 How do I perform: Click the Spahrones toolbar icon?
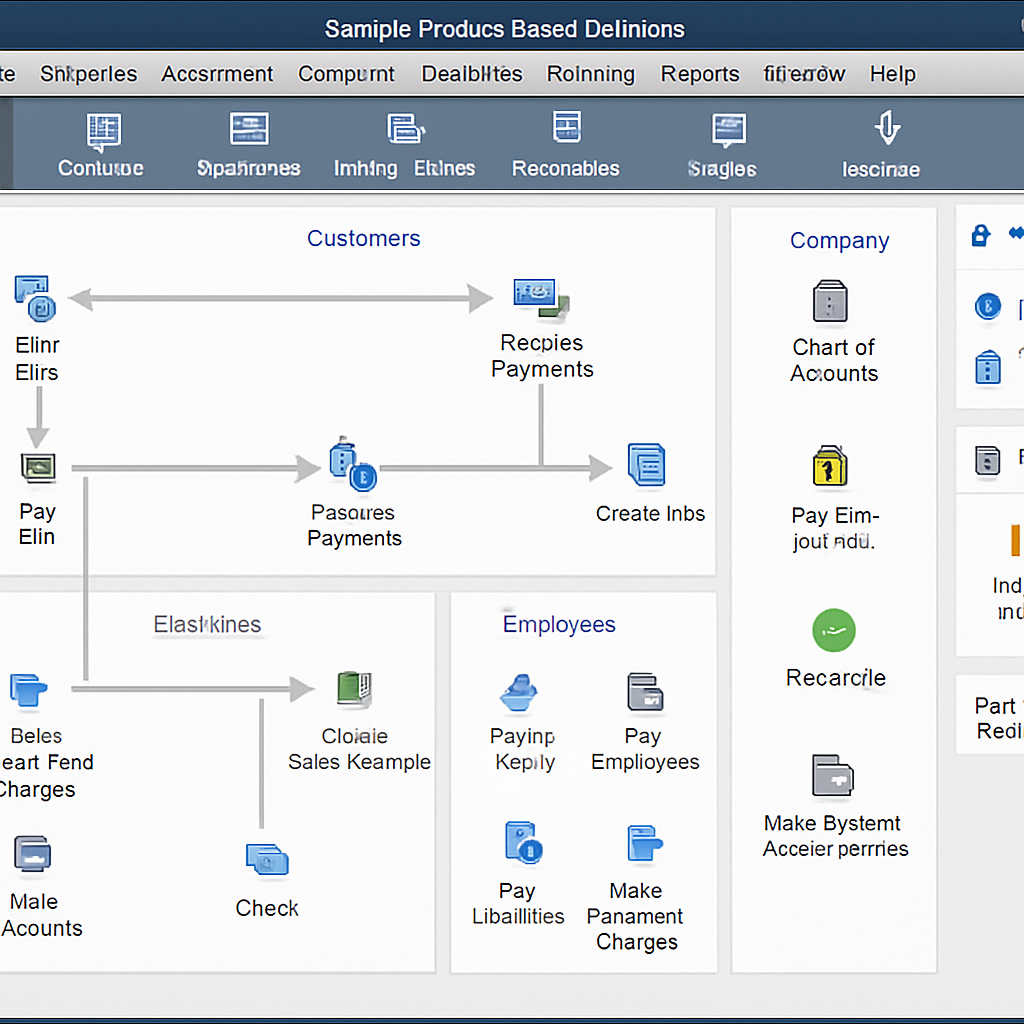[x=249, y=128]
